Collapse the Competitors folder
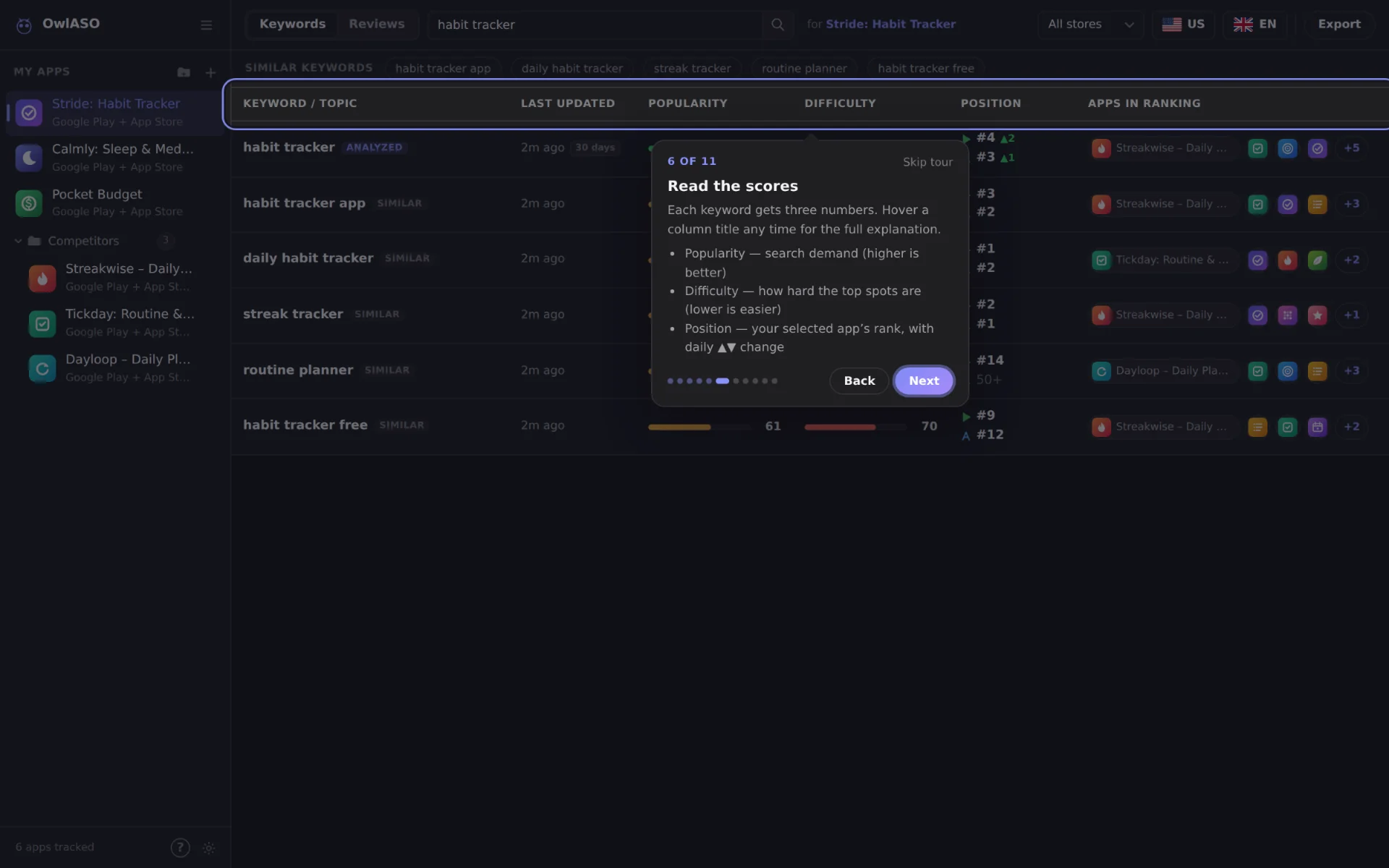 (18, 241)
